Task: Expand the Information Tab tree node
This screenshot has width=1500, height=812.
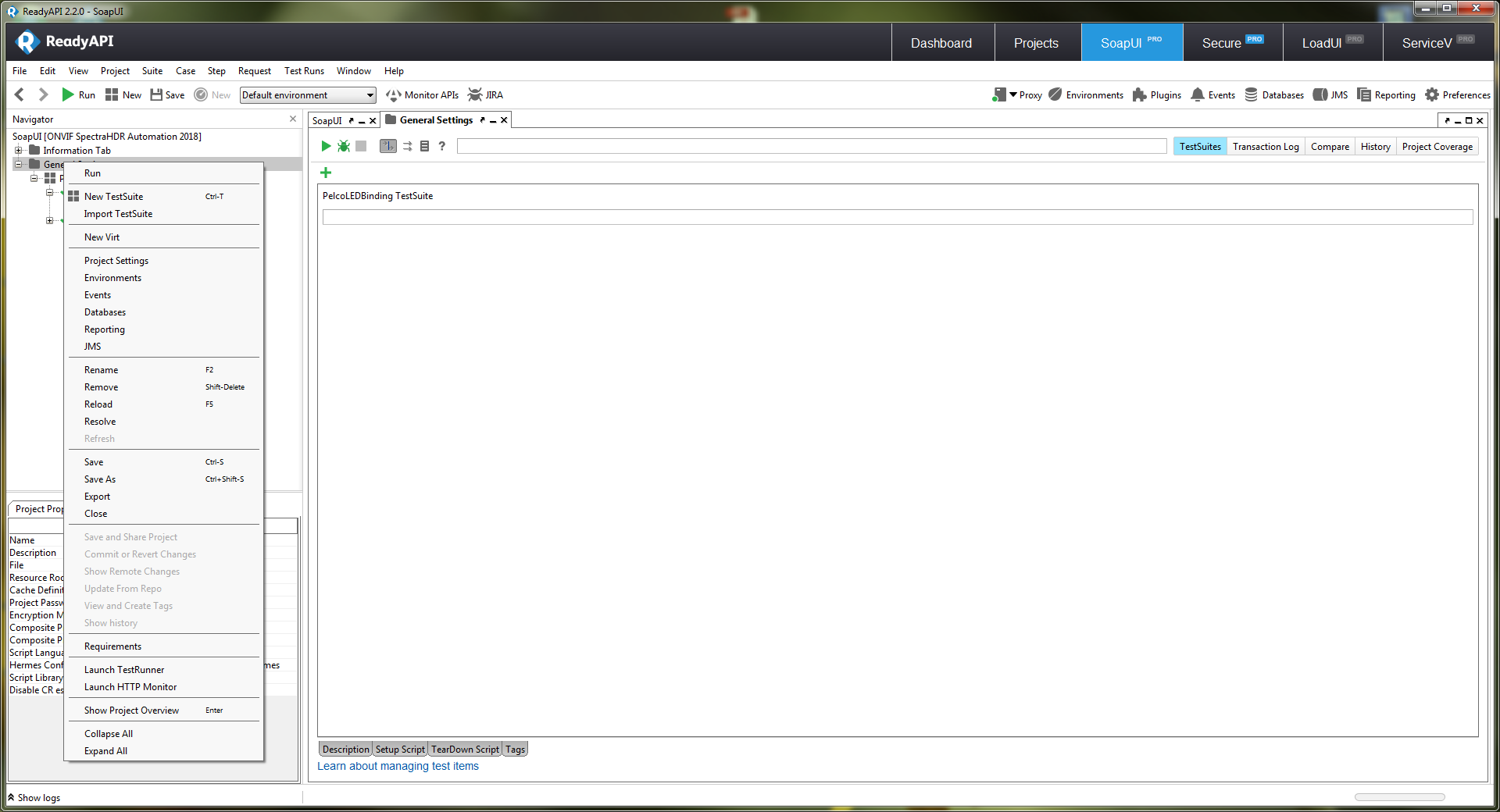Action: 18,151
